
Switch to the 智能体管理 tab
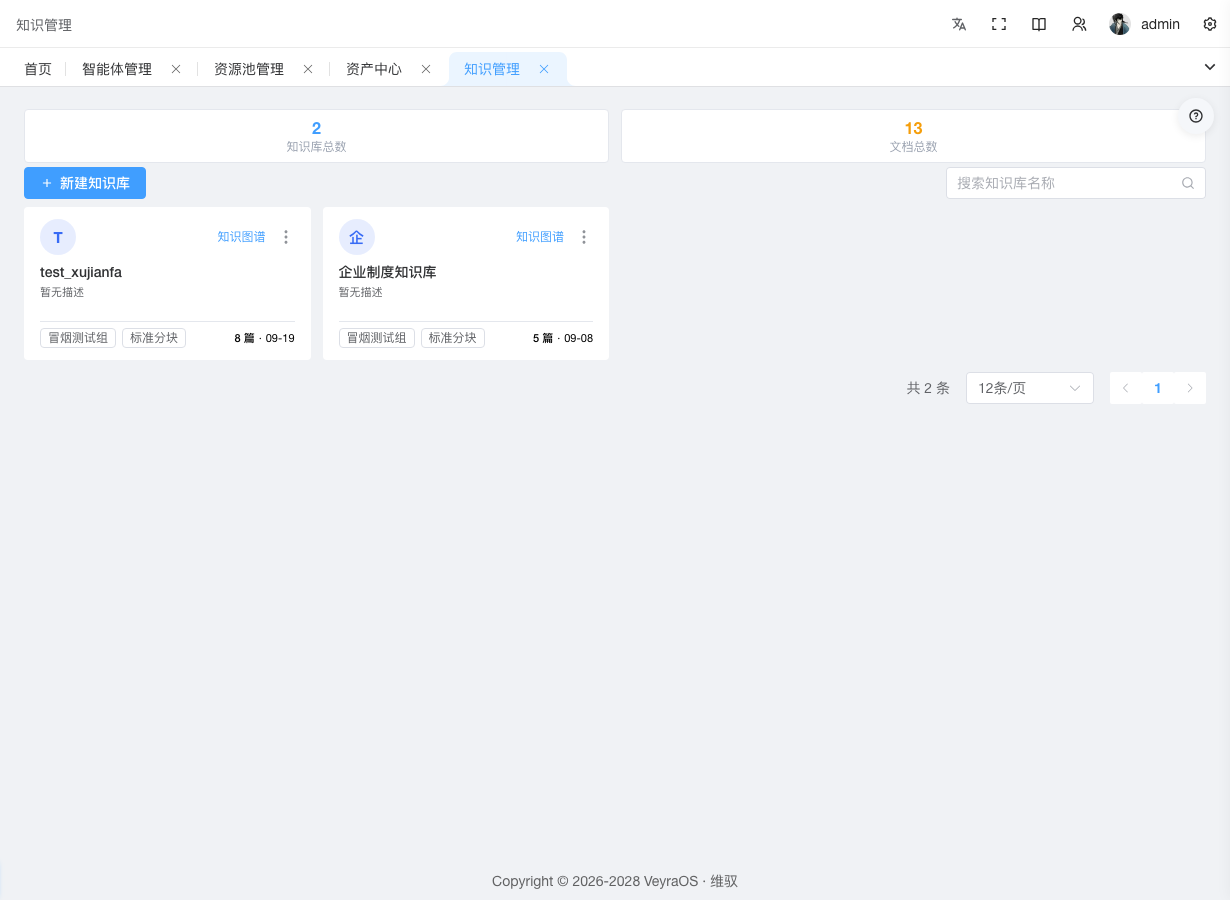coord(117,69)
